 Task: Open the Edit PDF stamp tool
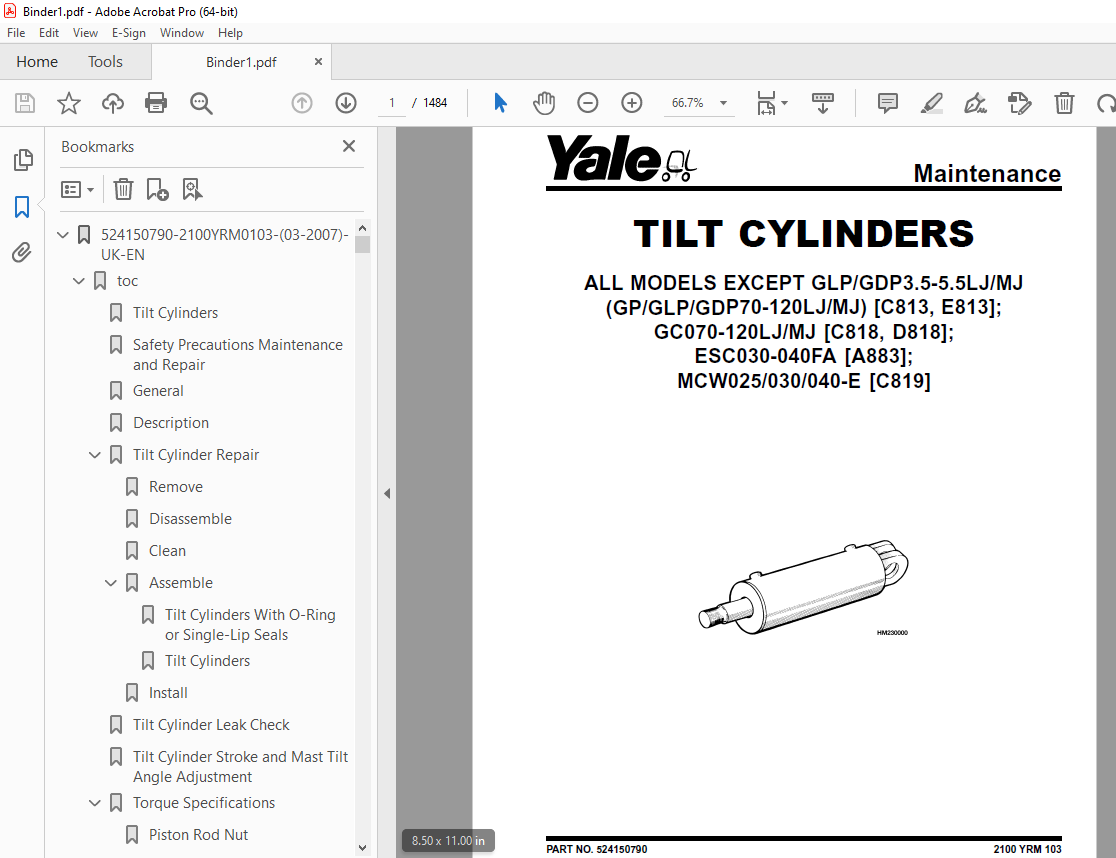pos(1019,103)
